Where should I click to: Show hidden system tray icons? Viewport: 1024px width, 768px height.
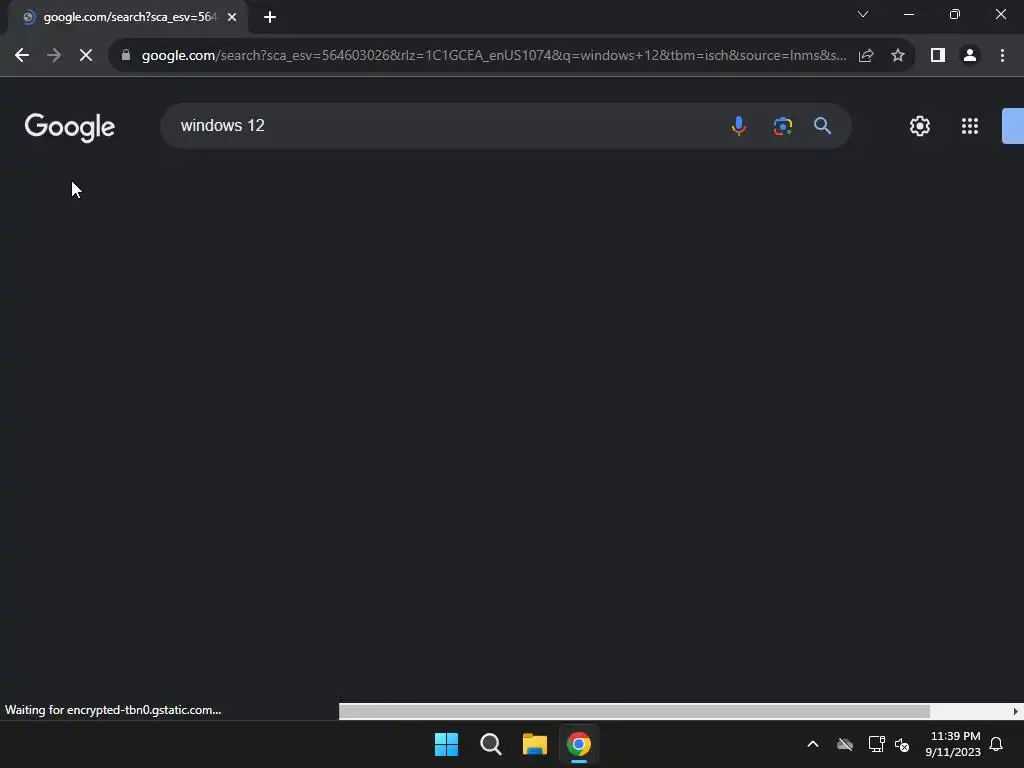point(813,744)
